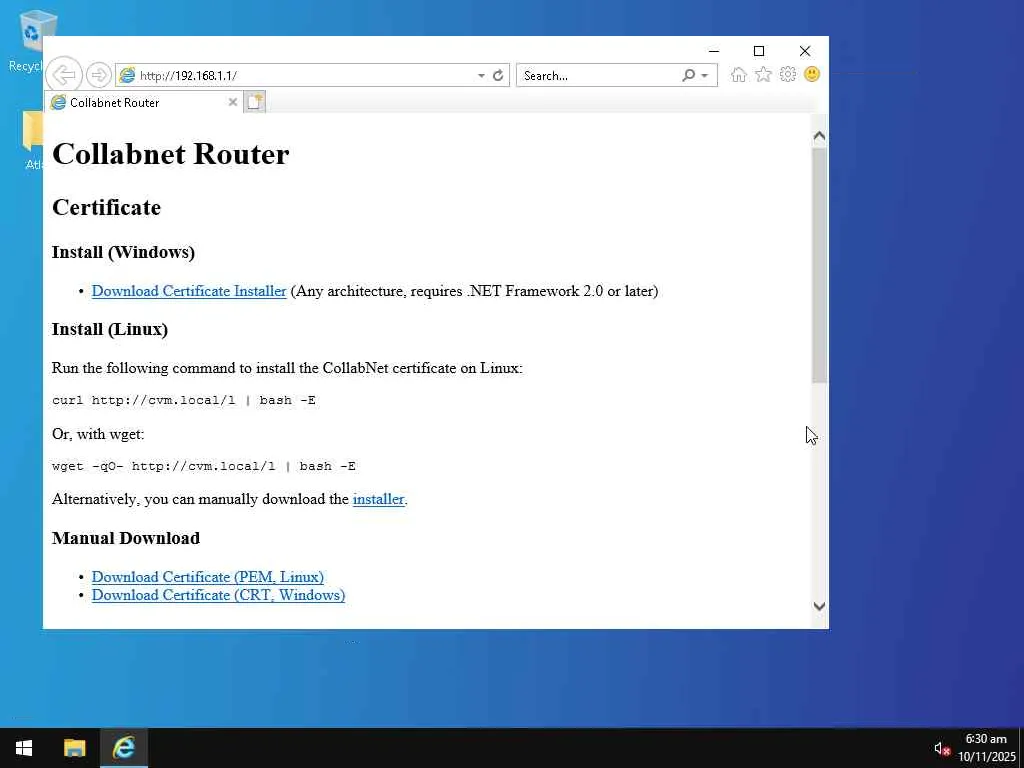1024x768 pixels.
Task: Click the smiley feedback icon
Action: point(812,74)
